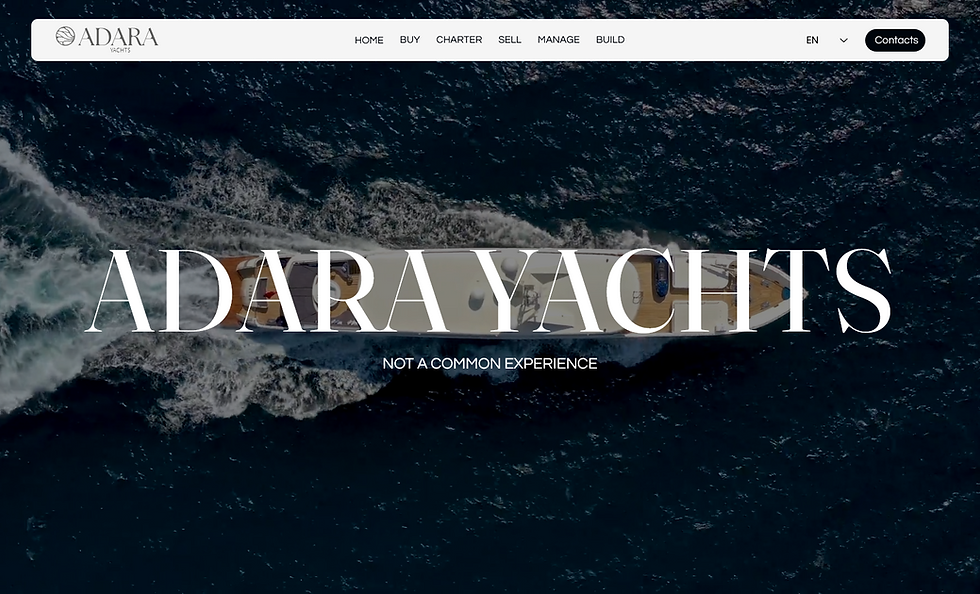Select the MANAGE navigation item
The image size is (980, 594).
pos(558,39)
